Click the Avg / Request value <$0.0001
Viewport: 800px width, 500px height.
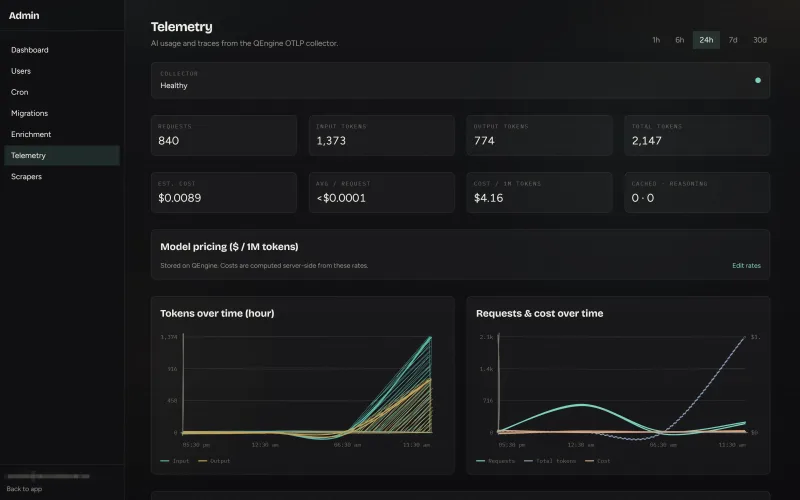[x=341, y=198]
